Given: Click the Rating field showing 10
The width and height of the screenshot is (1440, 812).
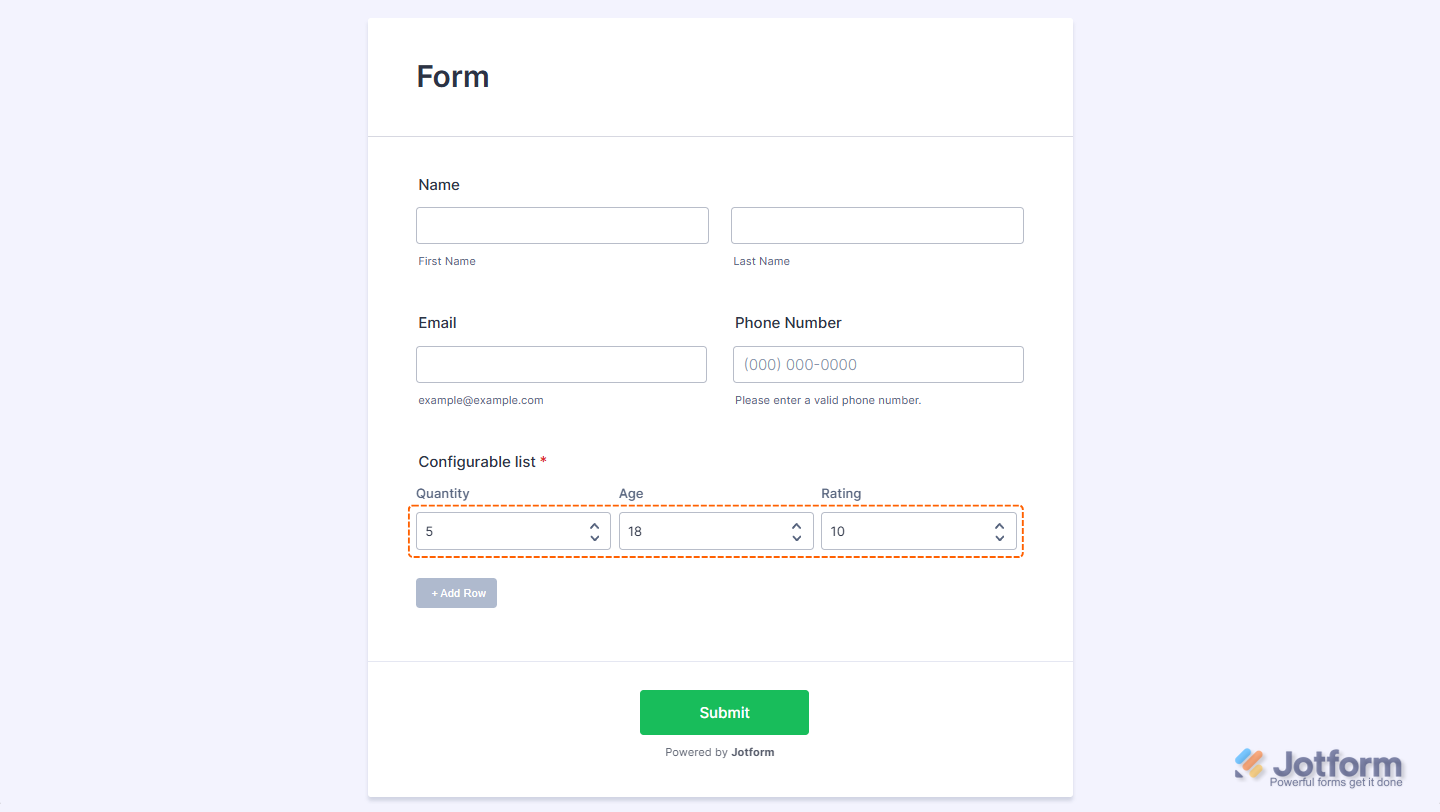Looking at the screenshot, I should click(x=905, y=531).
